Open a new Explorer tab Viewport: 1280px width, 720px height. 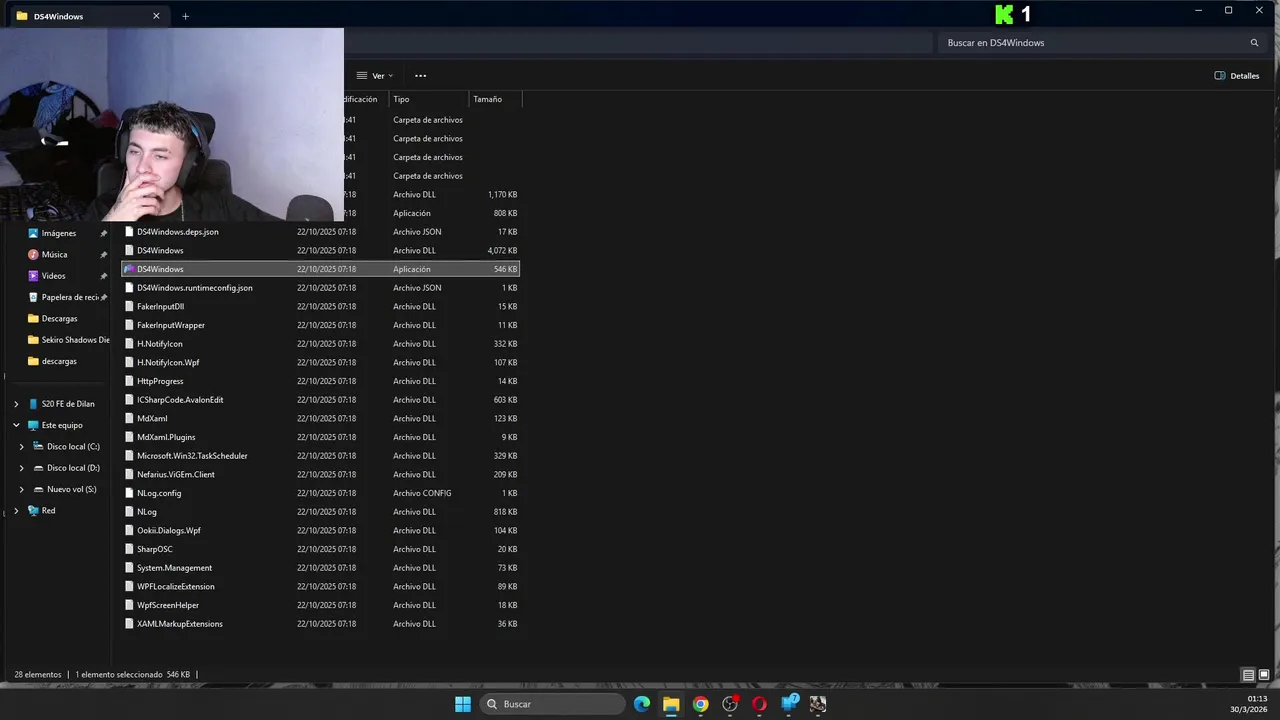click(x=185, y=16)
